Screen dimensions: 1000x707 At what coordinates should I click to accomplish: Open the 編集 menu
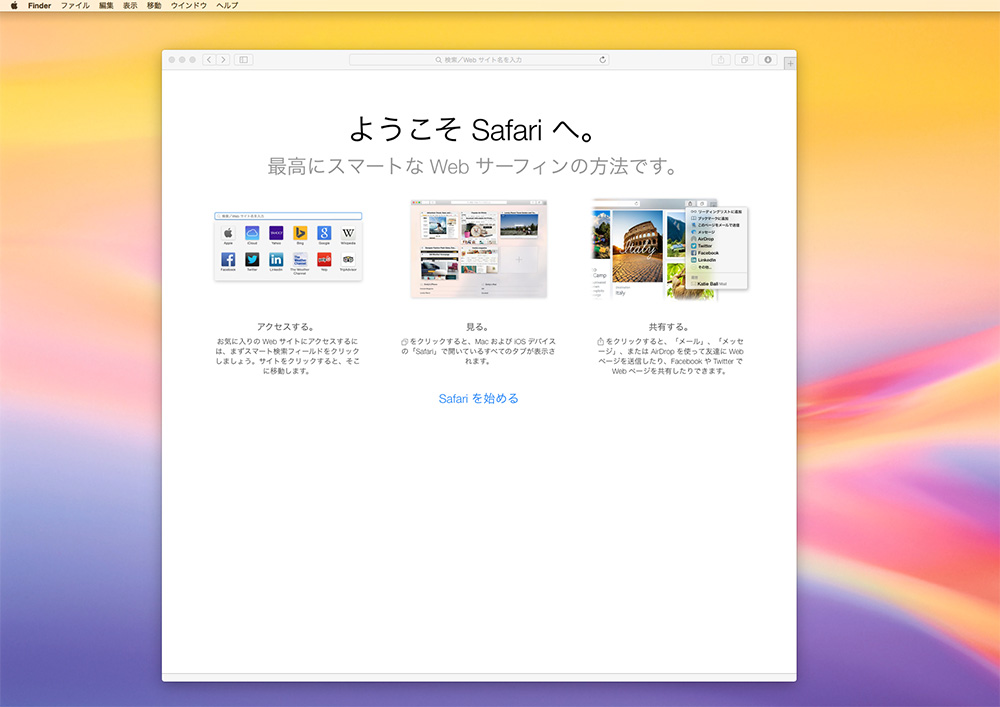pyautogui.click(x=106, y=5)
